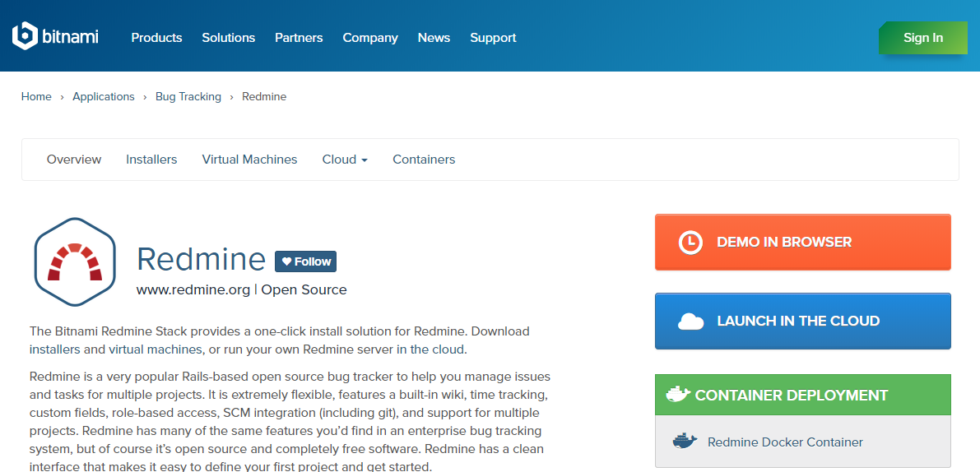Go to the News page
The height and width of the screenshot is (472, 980).
tap(434, 38)
